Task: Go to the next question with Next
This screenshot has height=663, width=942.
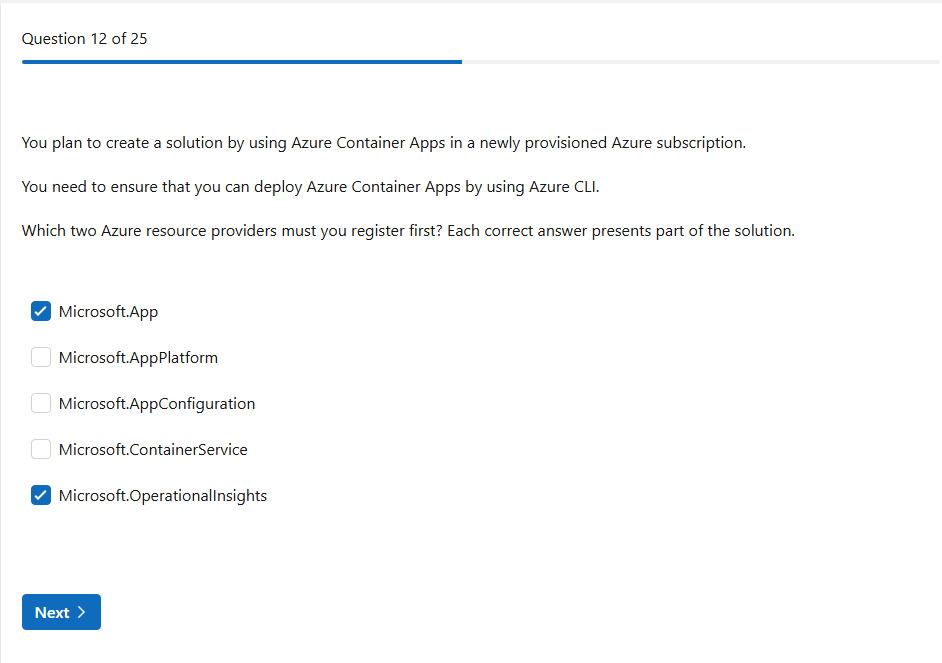Action: click(61, 613)
